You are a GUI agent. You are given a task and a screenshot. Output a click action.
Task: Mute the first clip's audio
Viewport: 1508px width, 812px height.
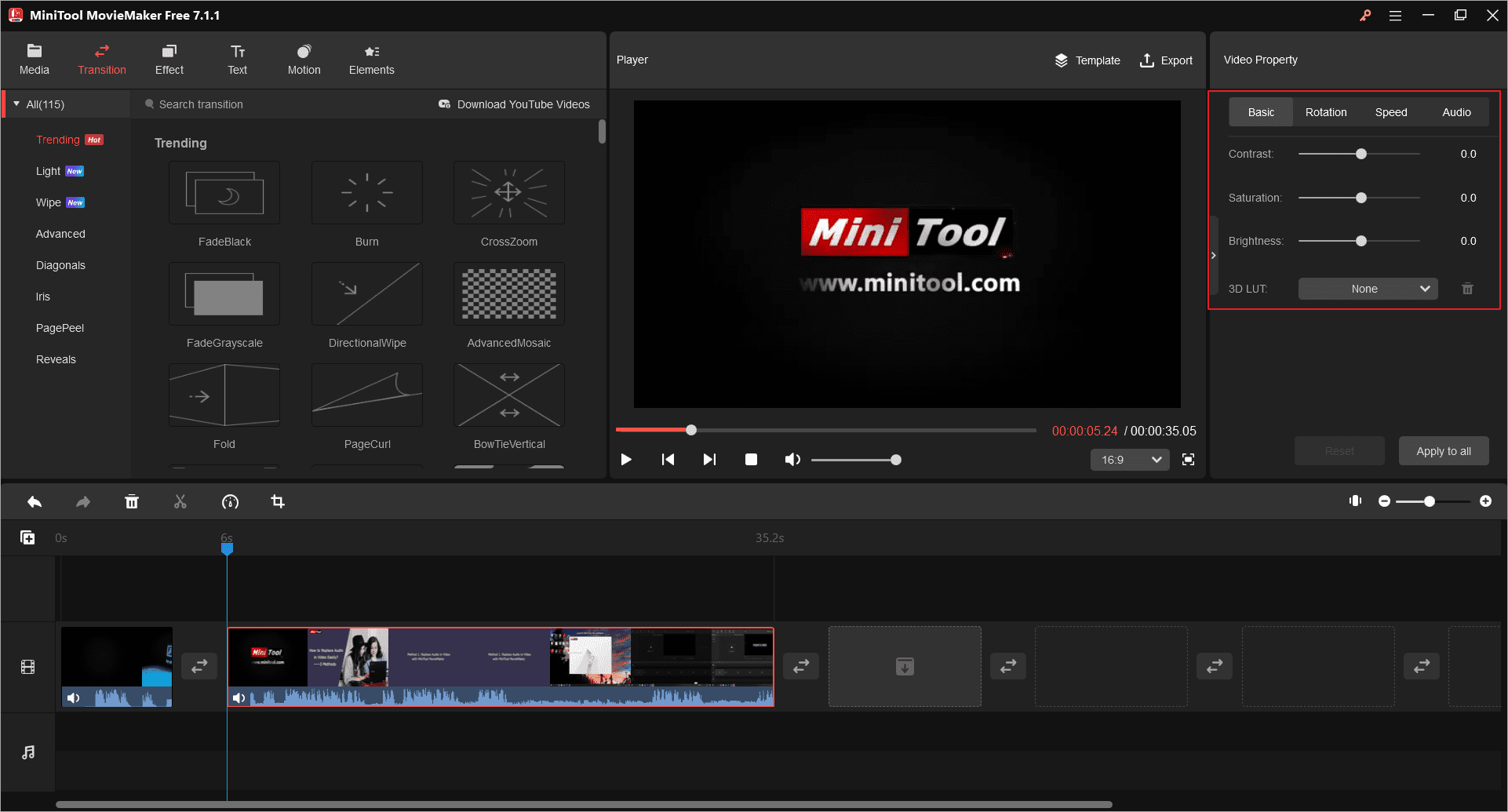pyautogui.click(x=73, y=697)
